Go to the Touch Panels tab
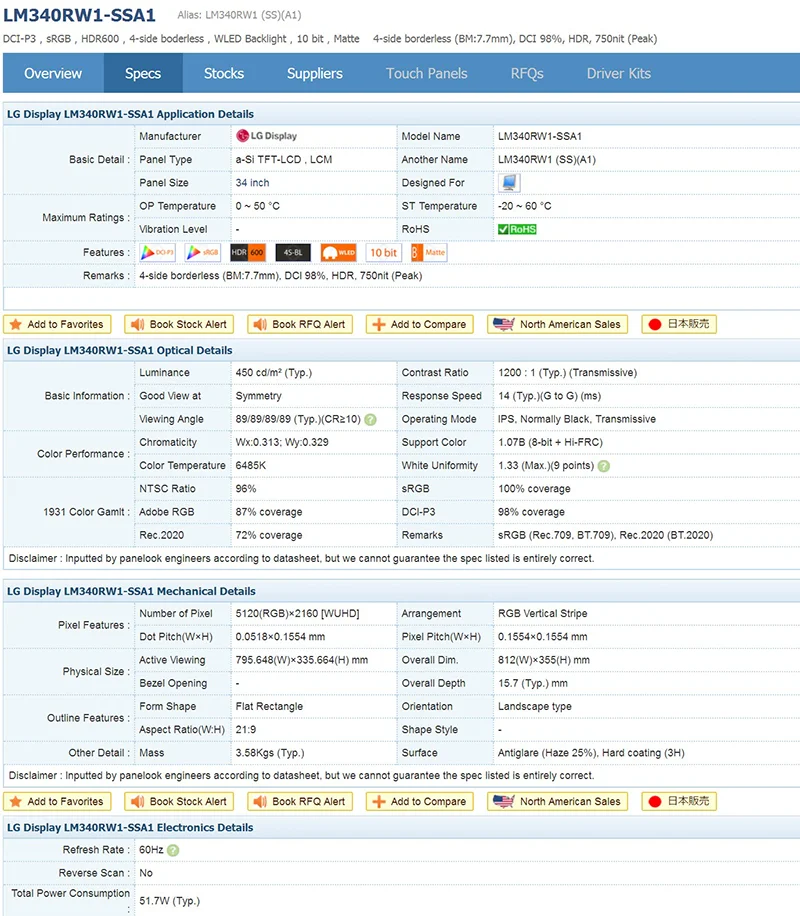The height and width of the screenshot is (916, 800). point(427,74)
